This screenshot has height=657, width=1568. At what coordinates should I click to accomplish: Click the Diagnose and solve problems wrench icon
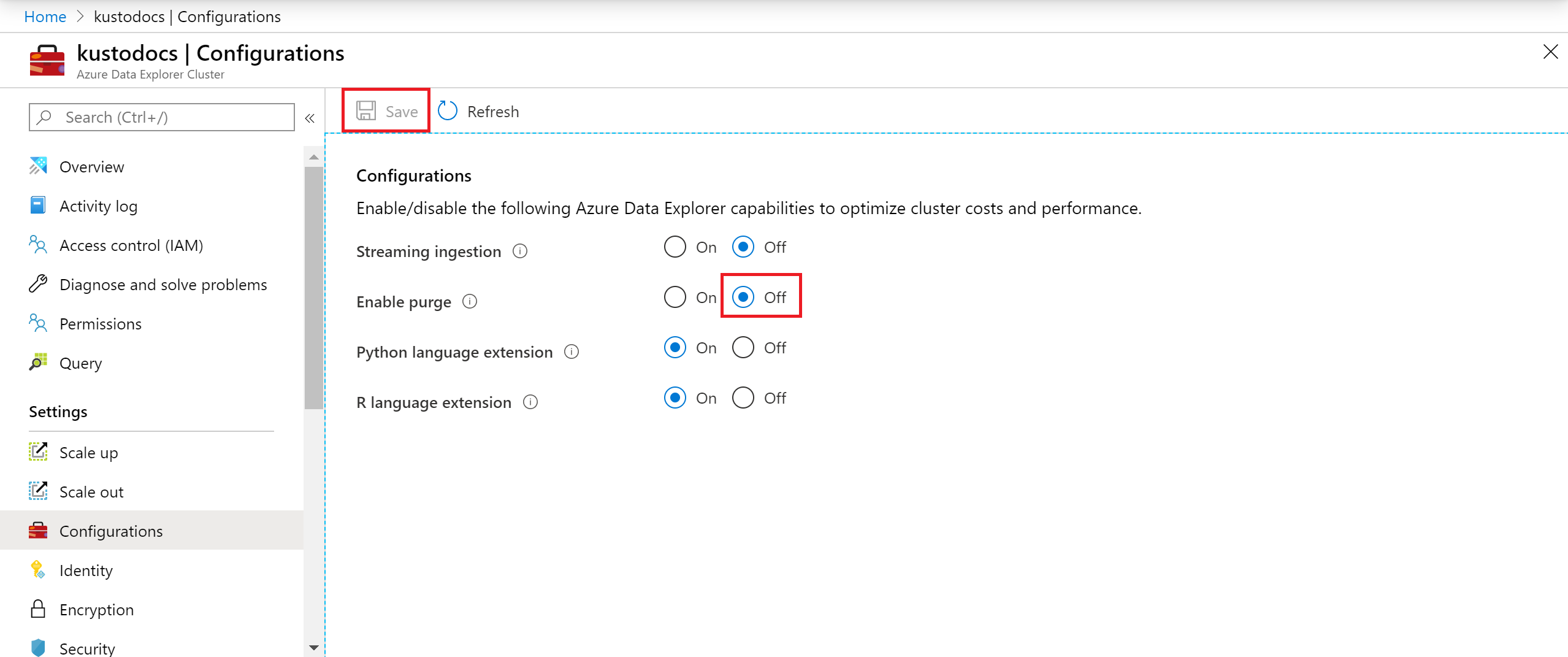click(x=38, y=284)
